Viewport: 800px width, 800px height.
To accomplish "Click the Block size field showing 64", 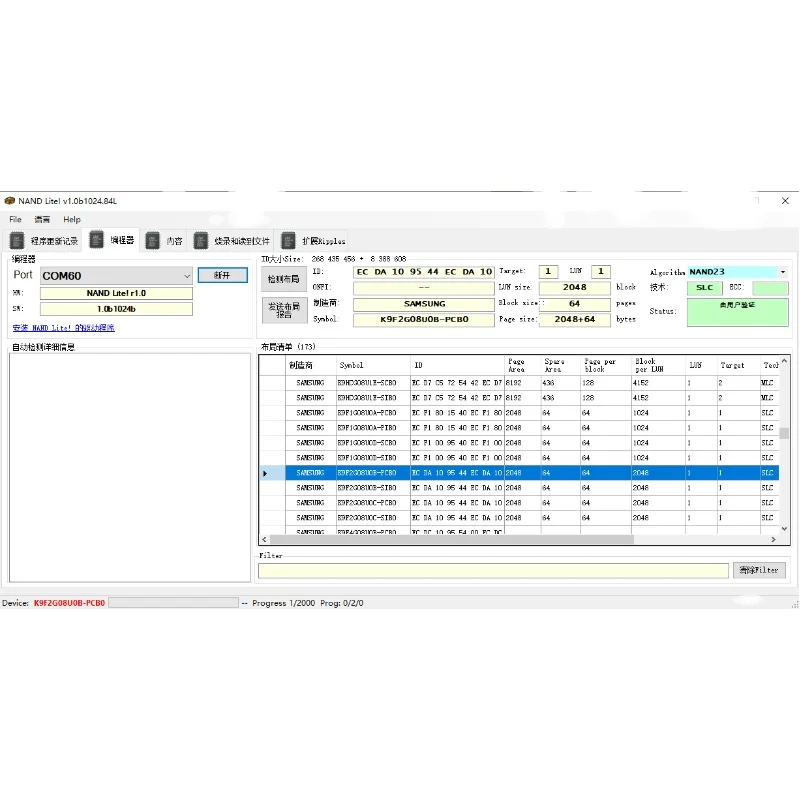I will click(x=574, y=304).
